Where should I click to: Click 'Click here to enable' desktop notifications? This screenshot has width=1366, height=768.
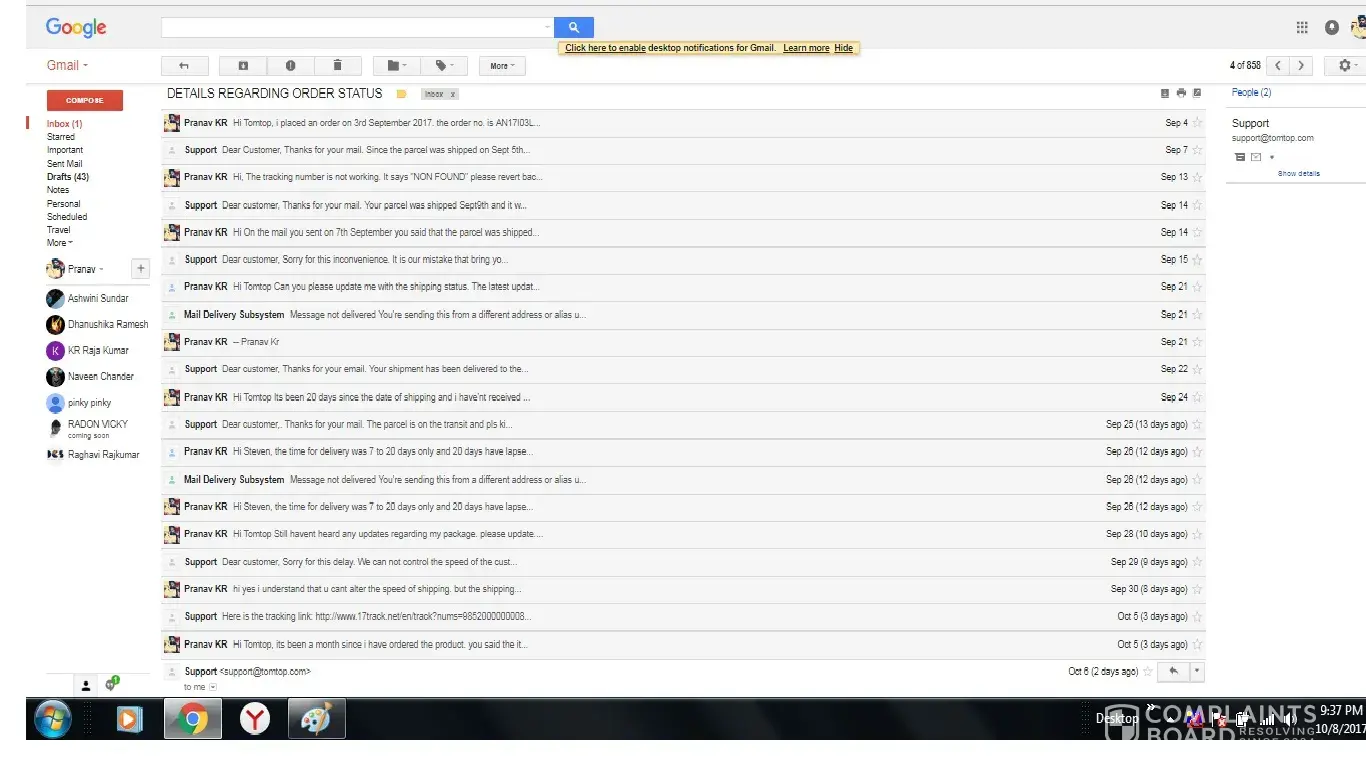pos(605,48)
